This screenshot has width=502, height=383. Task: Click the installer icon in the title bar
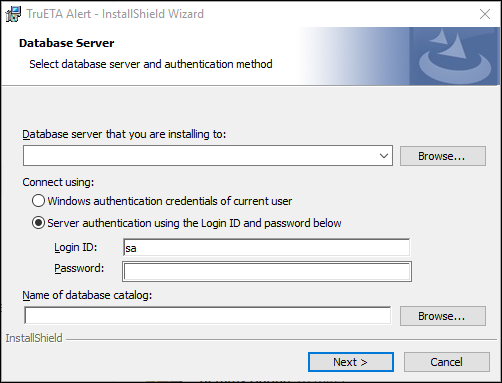(13, 14)
